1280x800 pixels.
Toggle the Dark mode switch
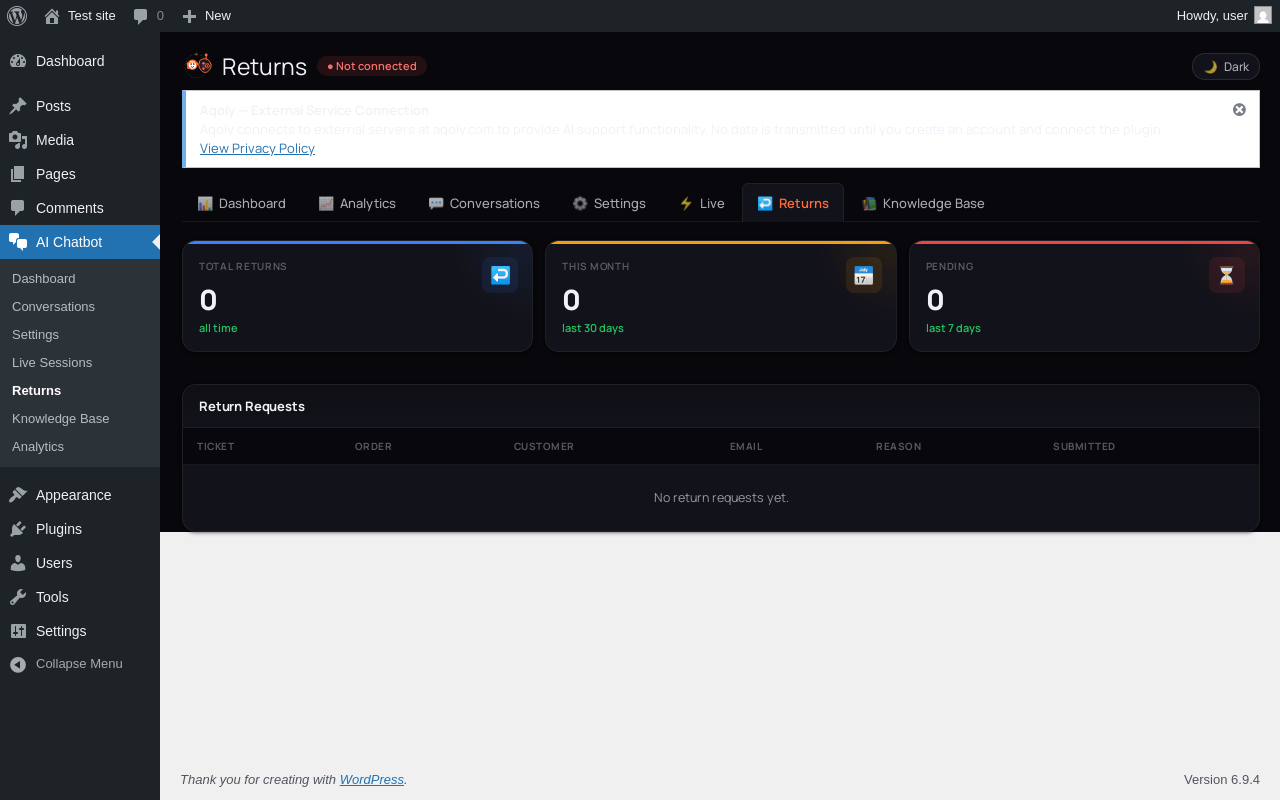point(1226,67)
